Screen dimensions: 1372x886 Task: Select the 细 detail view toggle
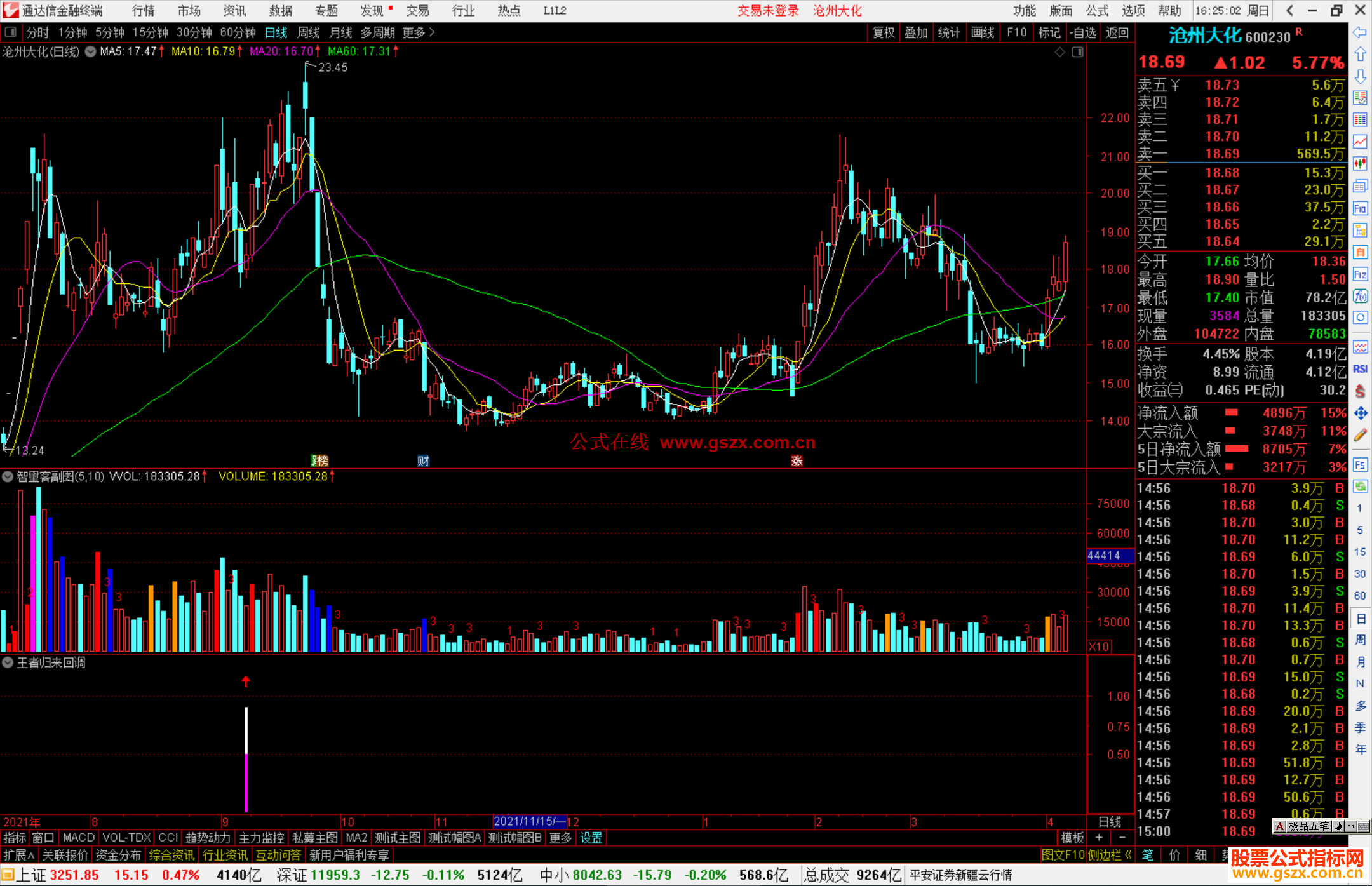[x=1200, y=855]
